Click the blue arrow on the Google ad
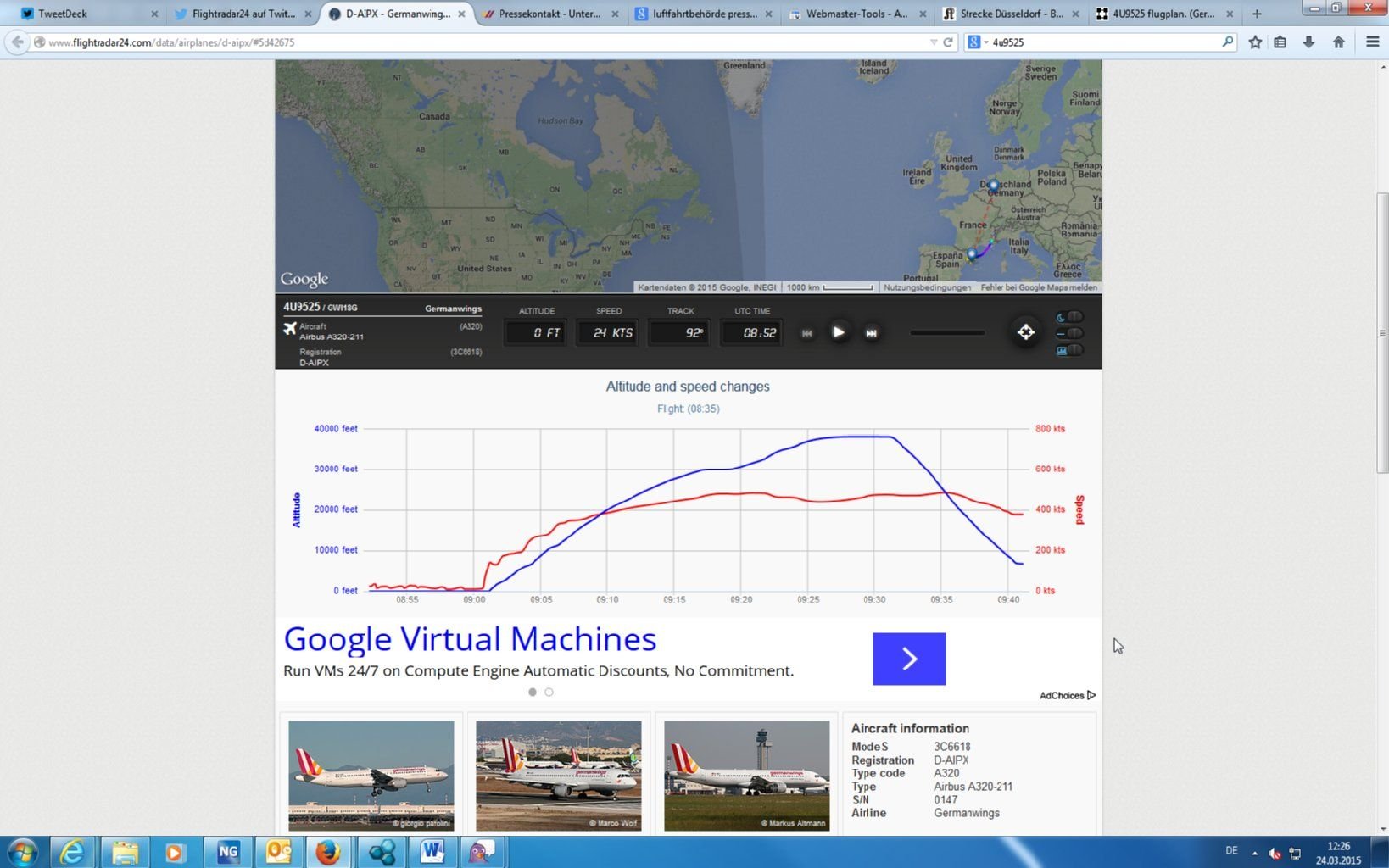Screen dimensions: 1389x868 tap(909, 659)
